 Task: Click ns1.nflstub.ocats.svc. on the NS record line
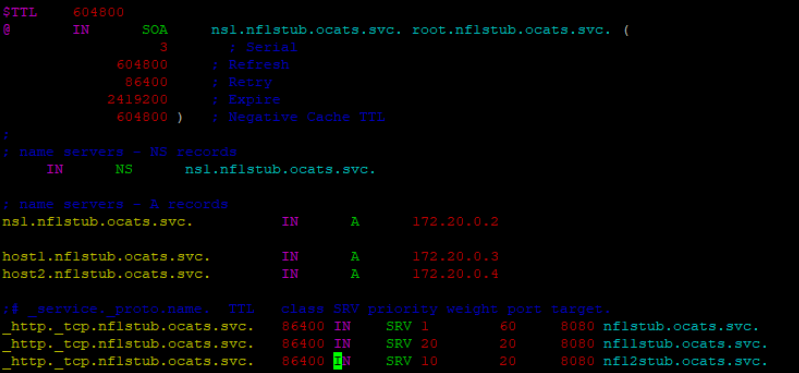pyautogui.click(x=280, y=169)
